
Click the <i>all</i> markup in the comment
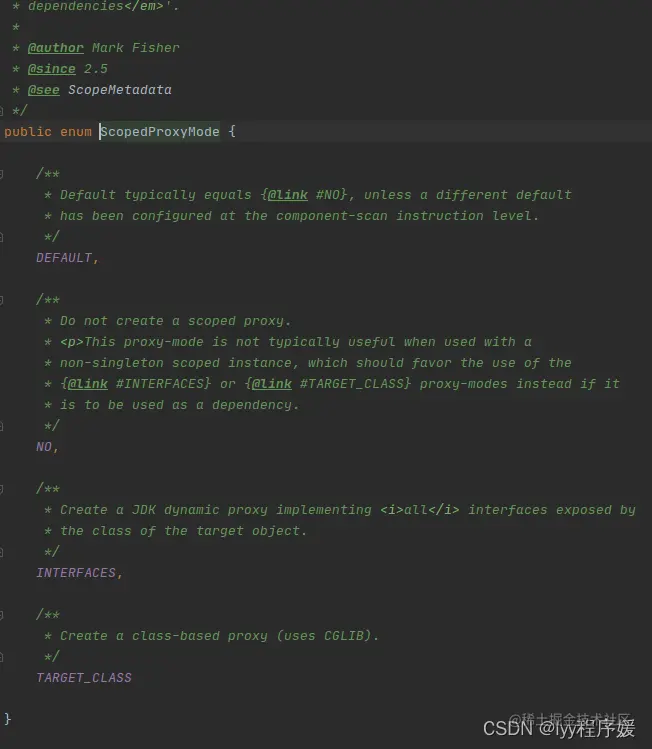point(420,510)
